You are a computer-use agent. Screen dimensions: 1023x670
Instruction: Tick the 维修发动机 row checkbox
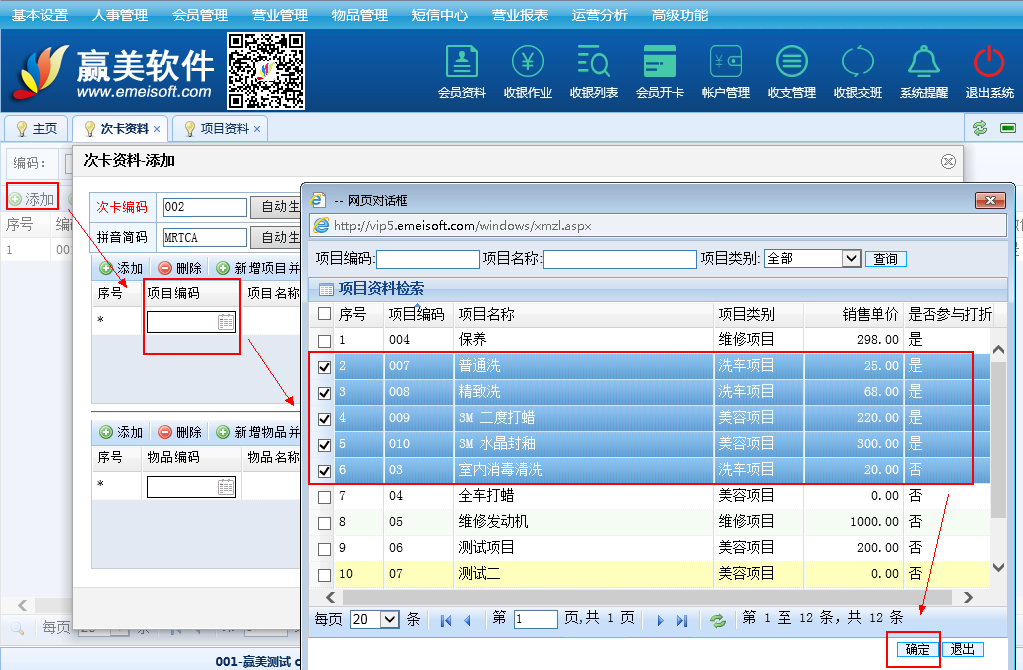(x=324, y=523)
